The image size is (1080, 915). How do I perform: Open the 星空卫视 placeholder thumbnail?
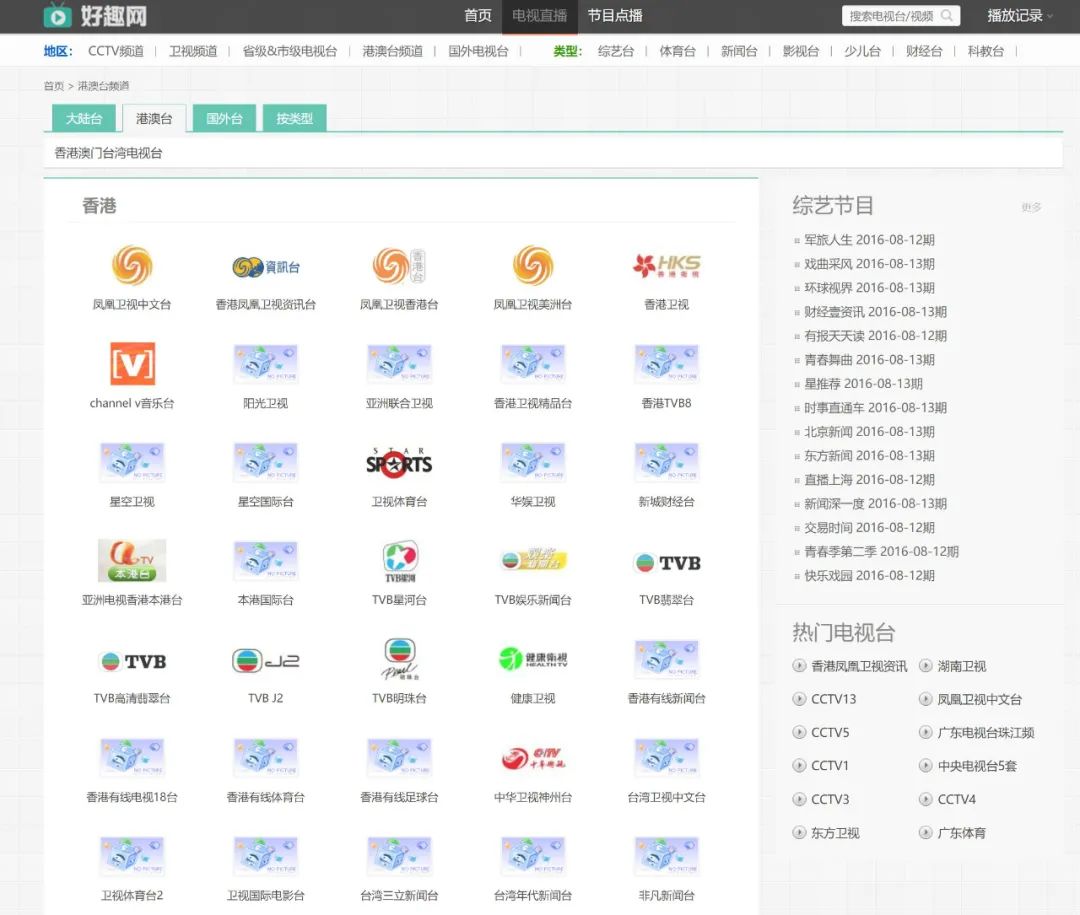click(x=132, y=462)
